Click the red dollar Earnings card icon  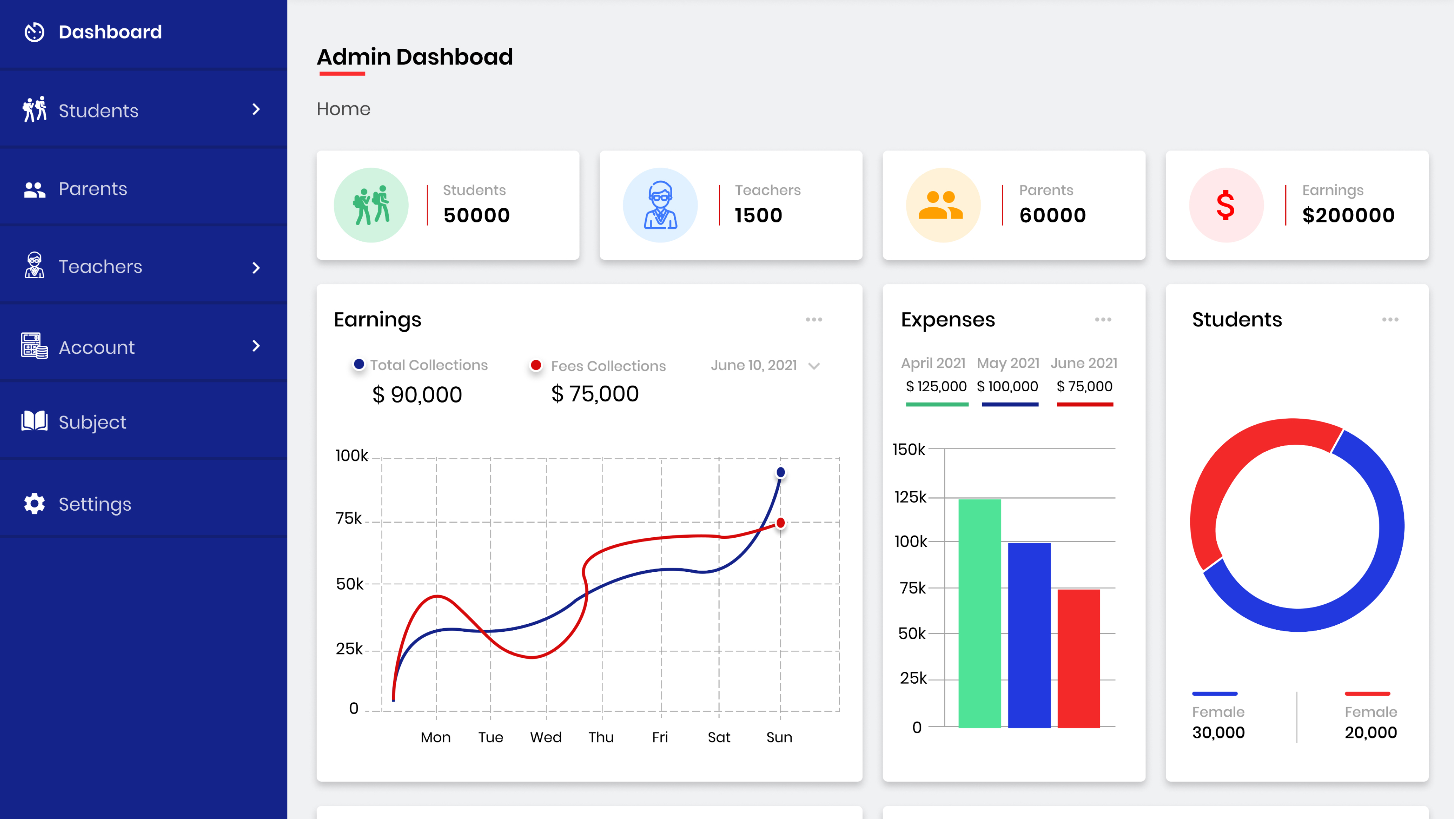coord(1225,205)
